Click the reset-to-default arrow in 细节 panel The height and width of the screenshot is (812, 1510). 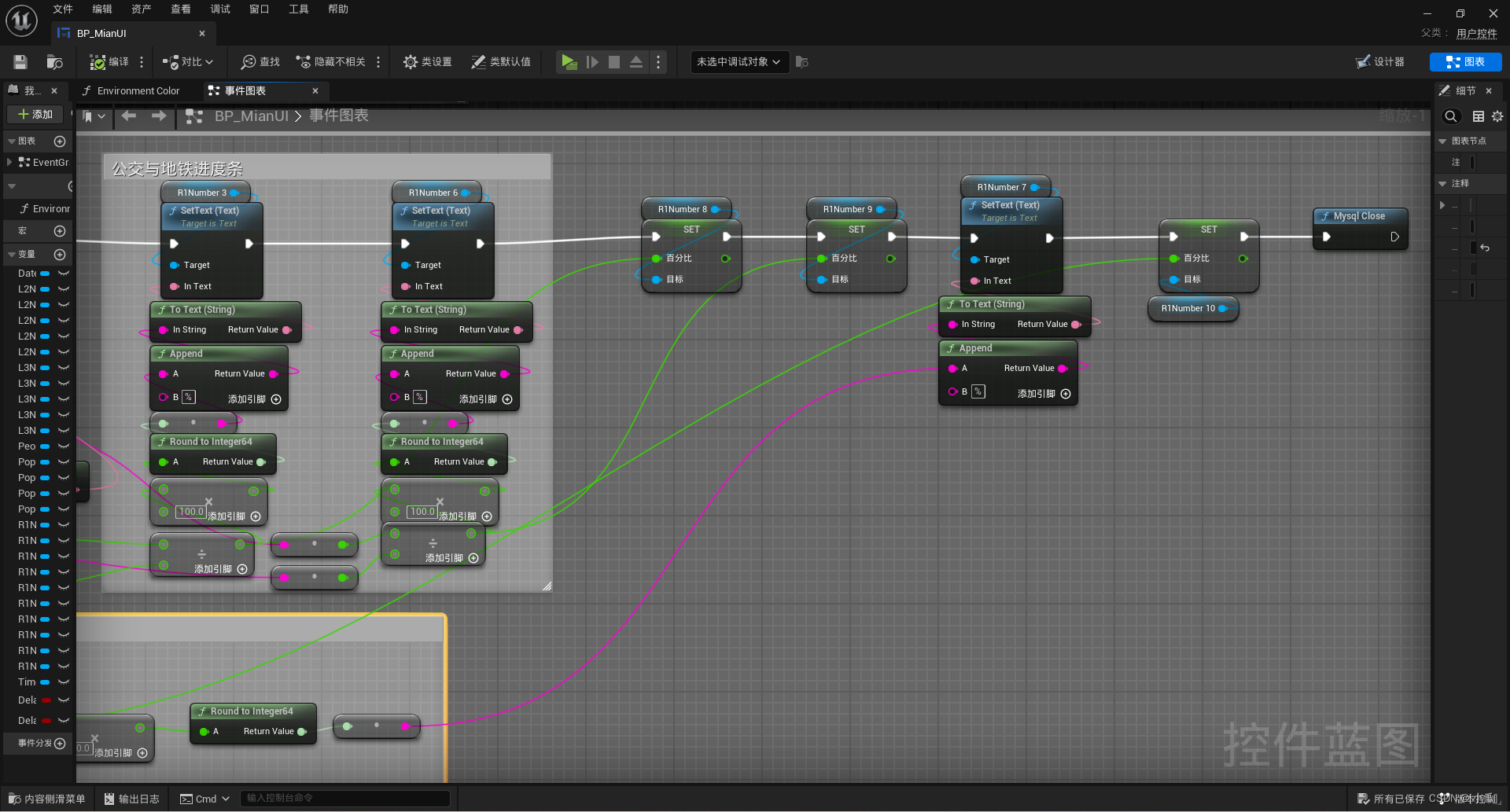[1485, 248]
